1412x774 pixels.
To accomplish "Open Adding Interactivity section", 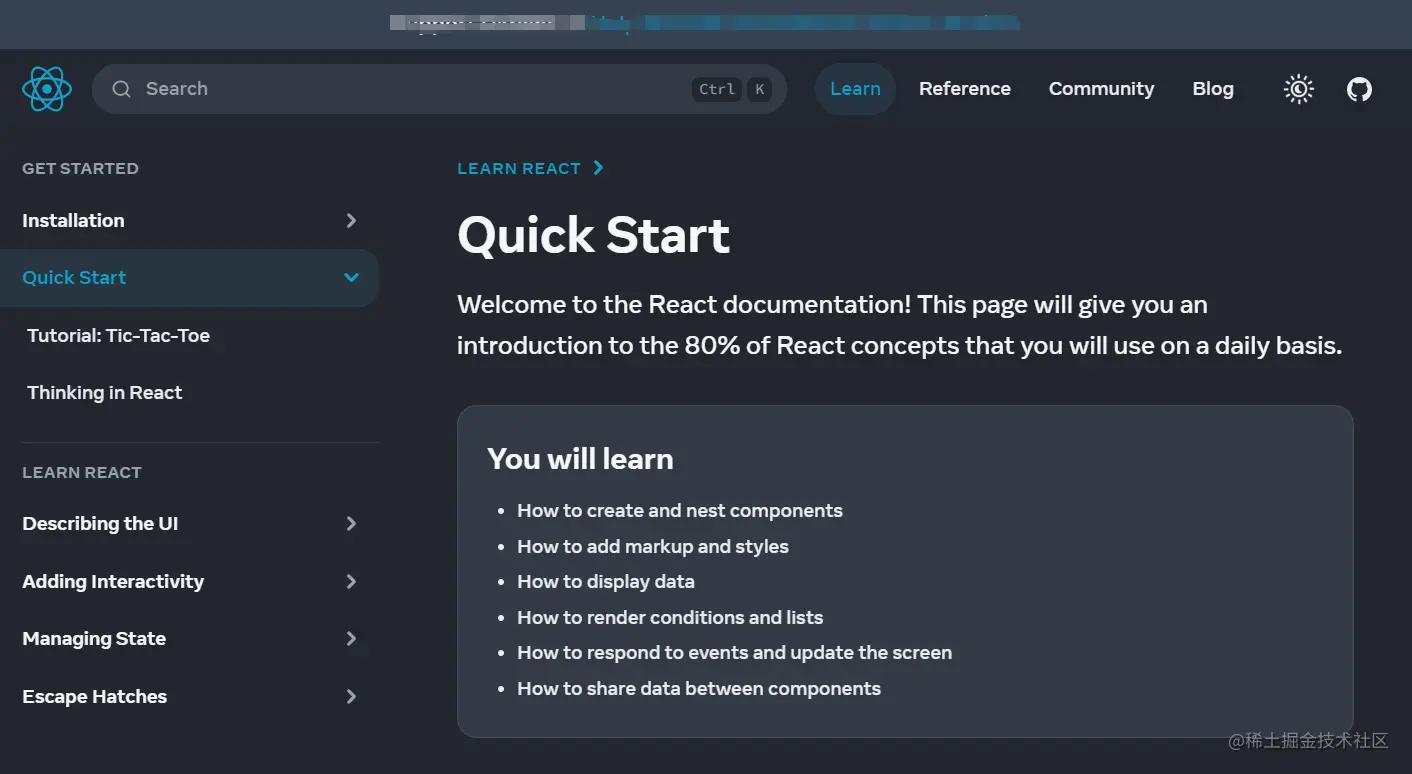I will click(x=189, y=581).
